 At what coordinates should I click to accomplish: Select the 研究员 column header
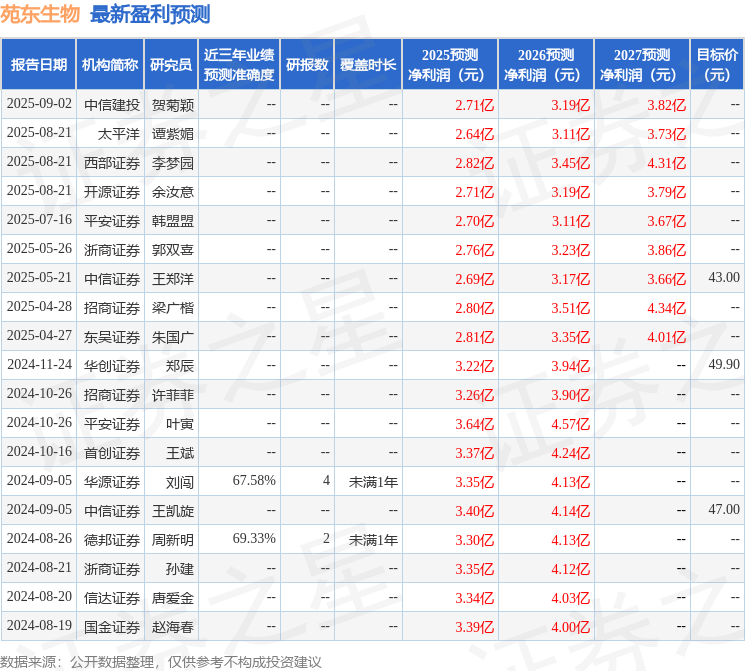pos(171,65)
